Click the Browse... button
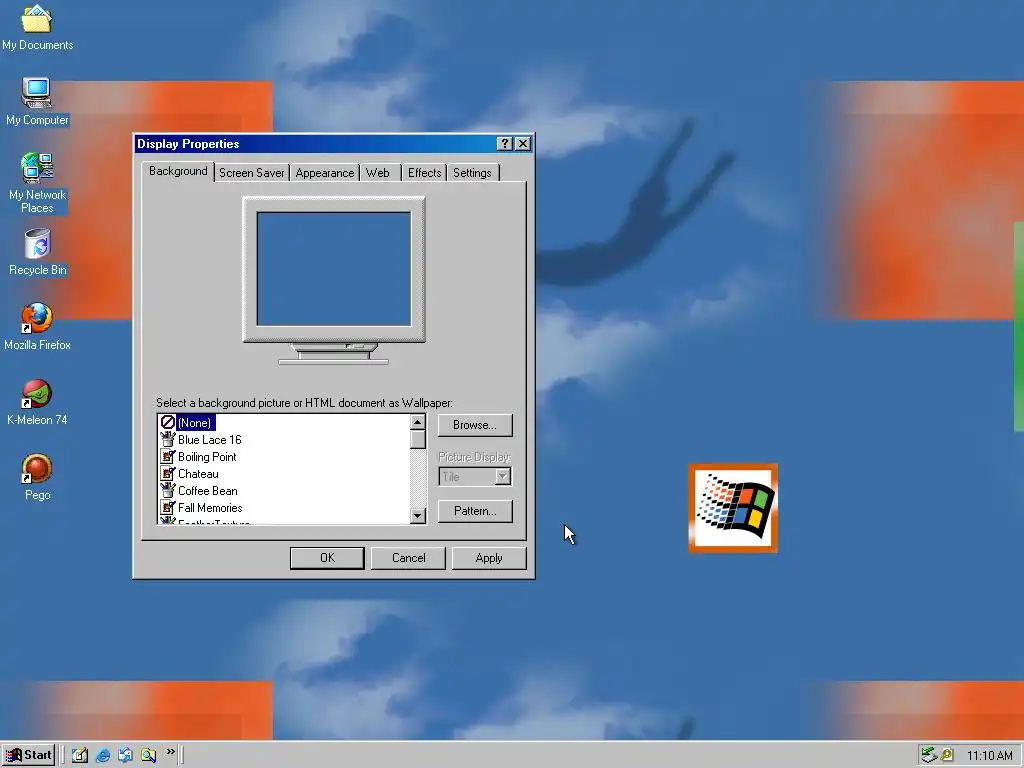The height and width of the screenshot is (768, 1024). 475,424
